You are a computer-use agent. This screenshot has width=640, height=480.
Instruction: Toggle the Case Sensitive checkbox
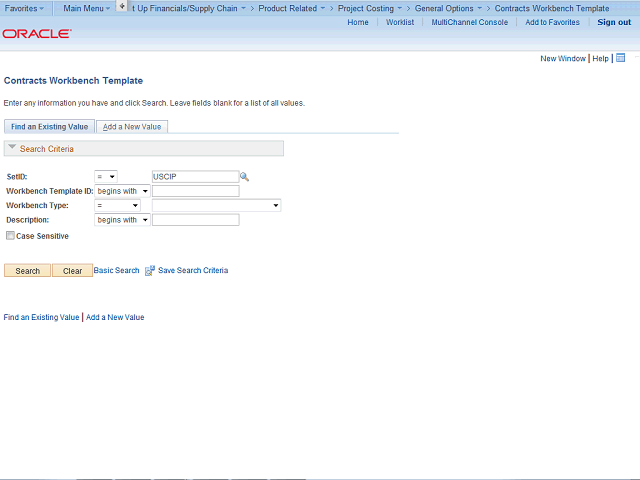pyautogui.click(x=10, y=236)
